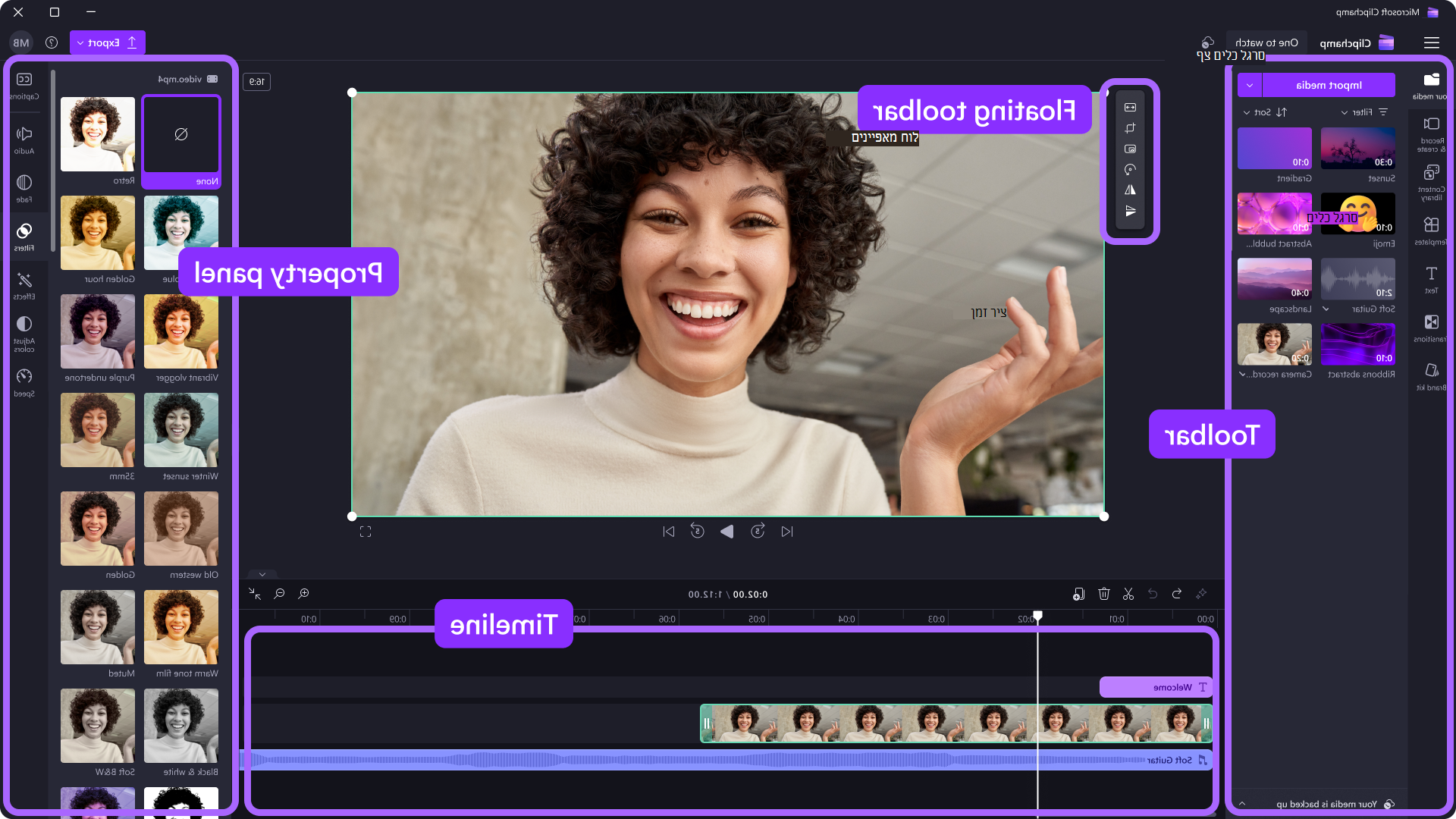This screenshot has width=1456, height=819.
Task: Open the Content library tab
Action: (x=1431, y=183)
